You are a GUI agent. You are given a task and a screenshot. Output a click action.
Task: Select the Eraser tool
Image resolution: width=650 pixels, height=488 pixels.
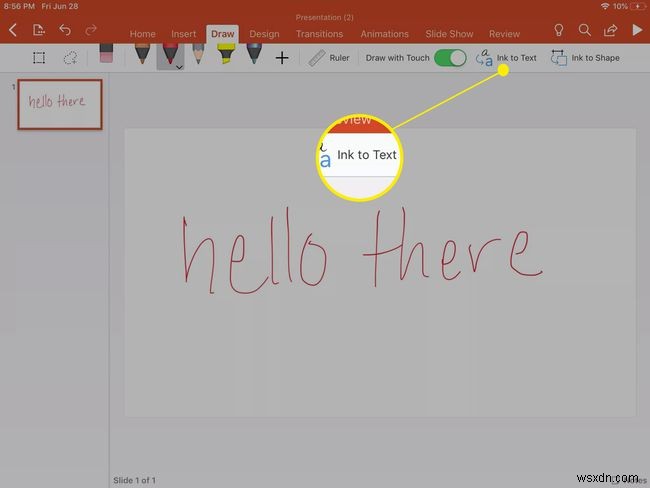[x=106, y=53]
